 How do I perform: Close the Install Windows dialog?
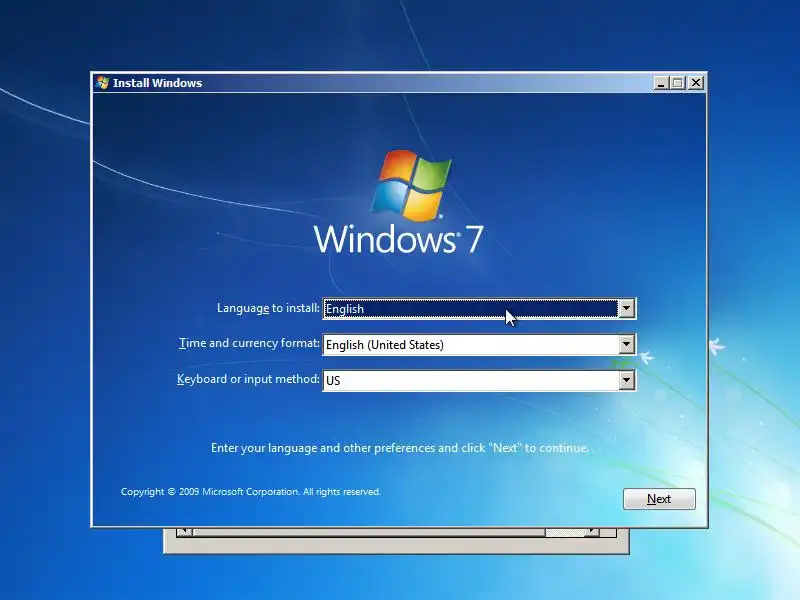(x=695, y=83)
